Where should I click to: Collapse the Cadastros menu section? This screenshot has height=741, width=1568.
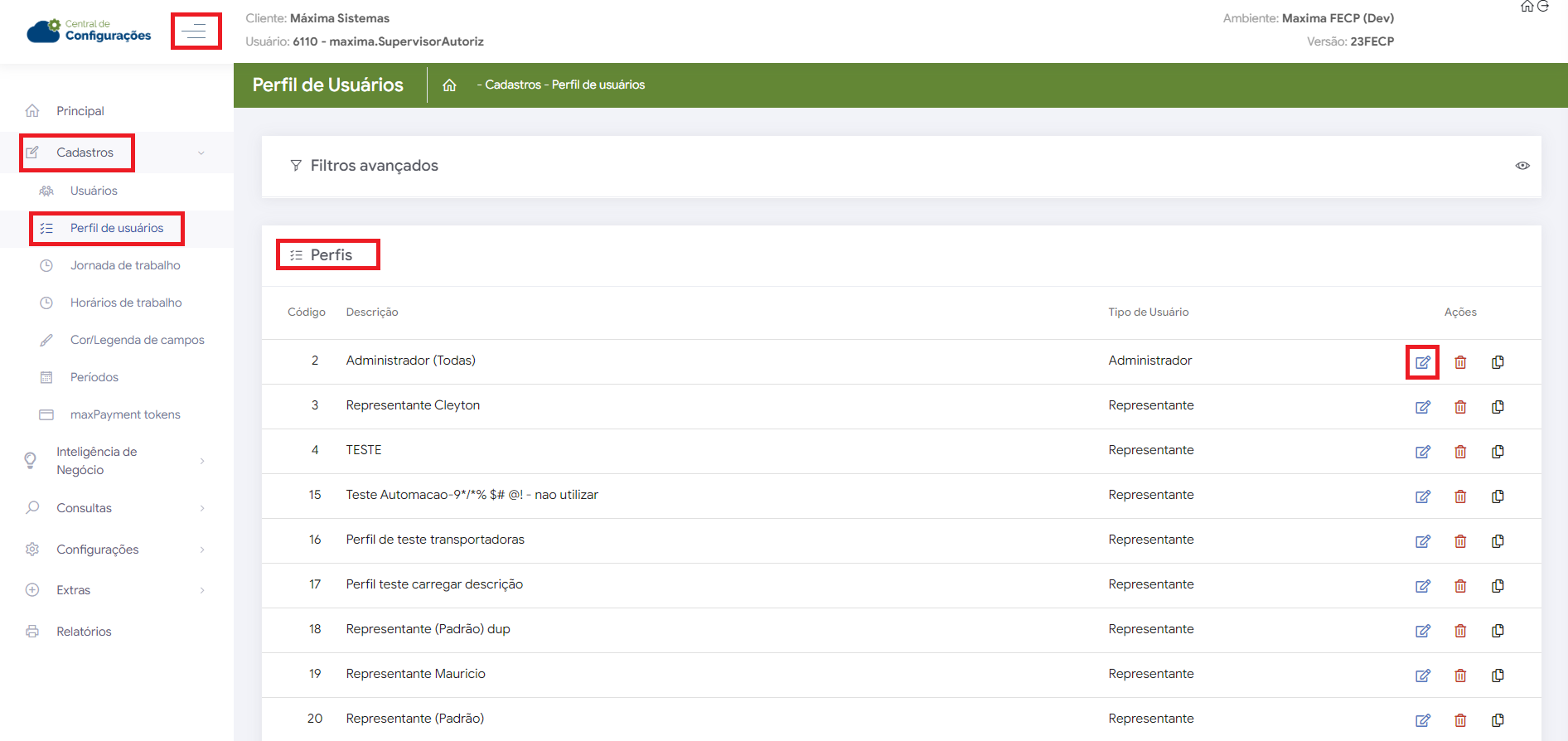(201, 153)
